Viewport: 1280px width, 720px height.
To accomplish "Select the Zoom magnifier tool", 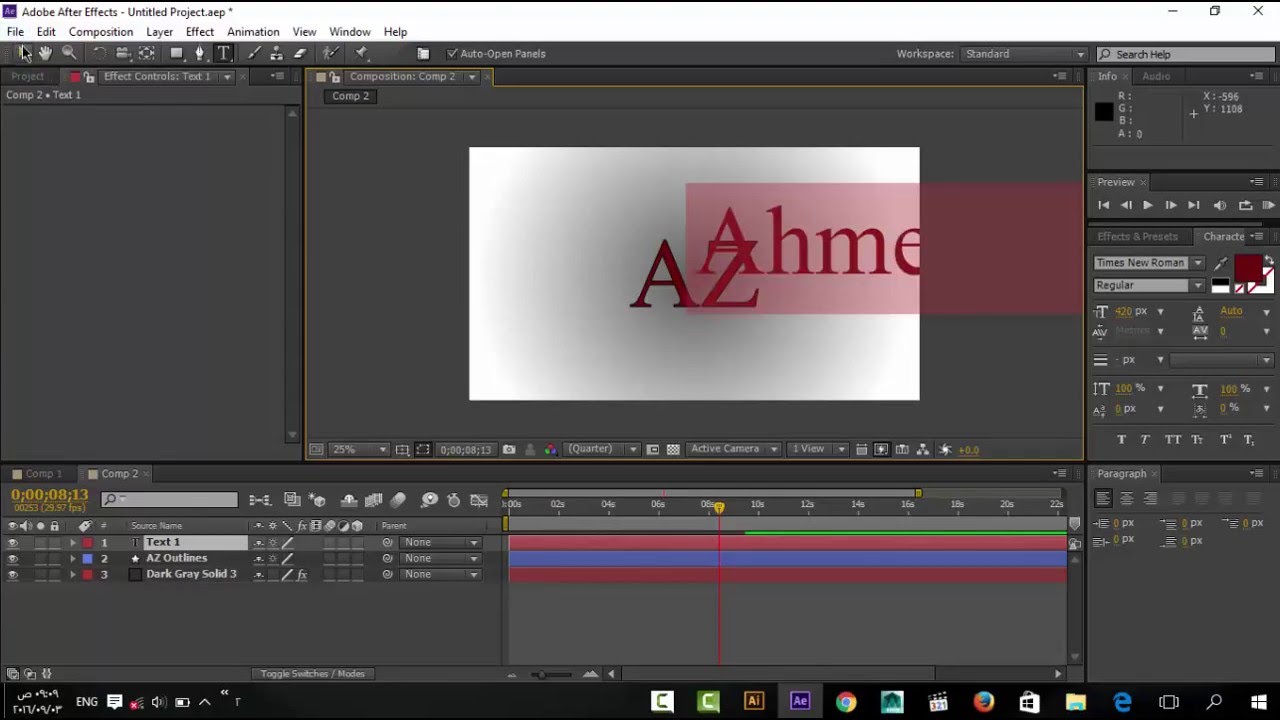I will tap(69, 53).
